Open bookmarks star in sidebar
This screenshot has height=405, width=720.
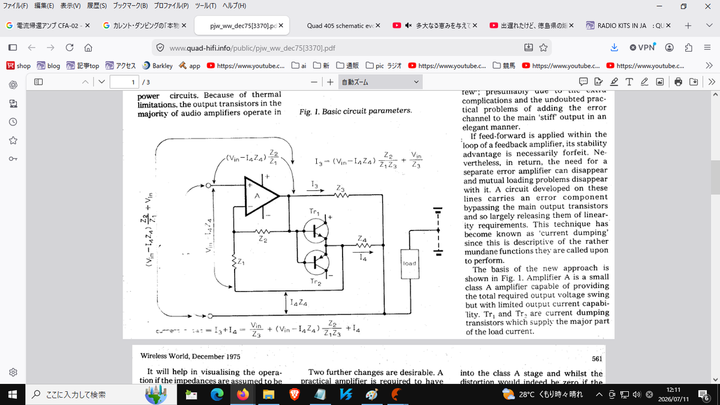pos(13,141)
